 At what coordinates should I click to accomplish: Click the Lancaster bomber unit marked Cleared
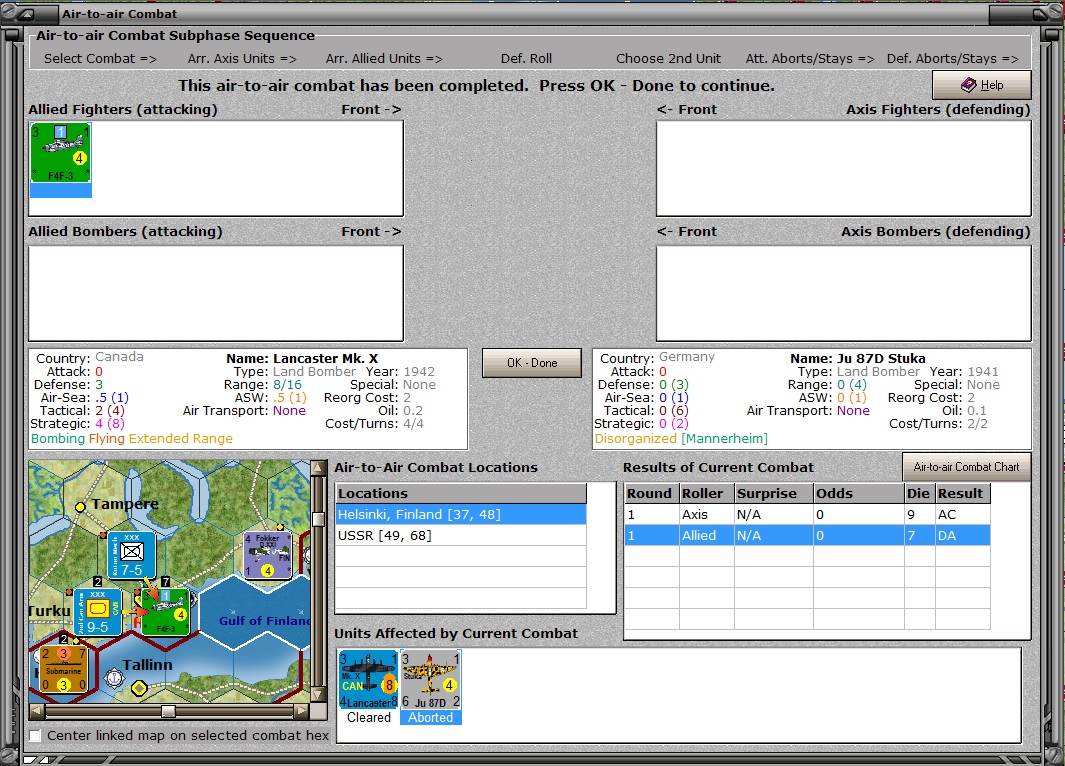(x=368, y=680)
